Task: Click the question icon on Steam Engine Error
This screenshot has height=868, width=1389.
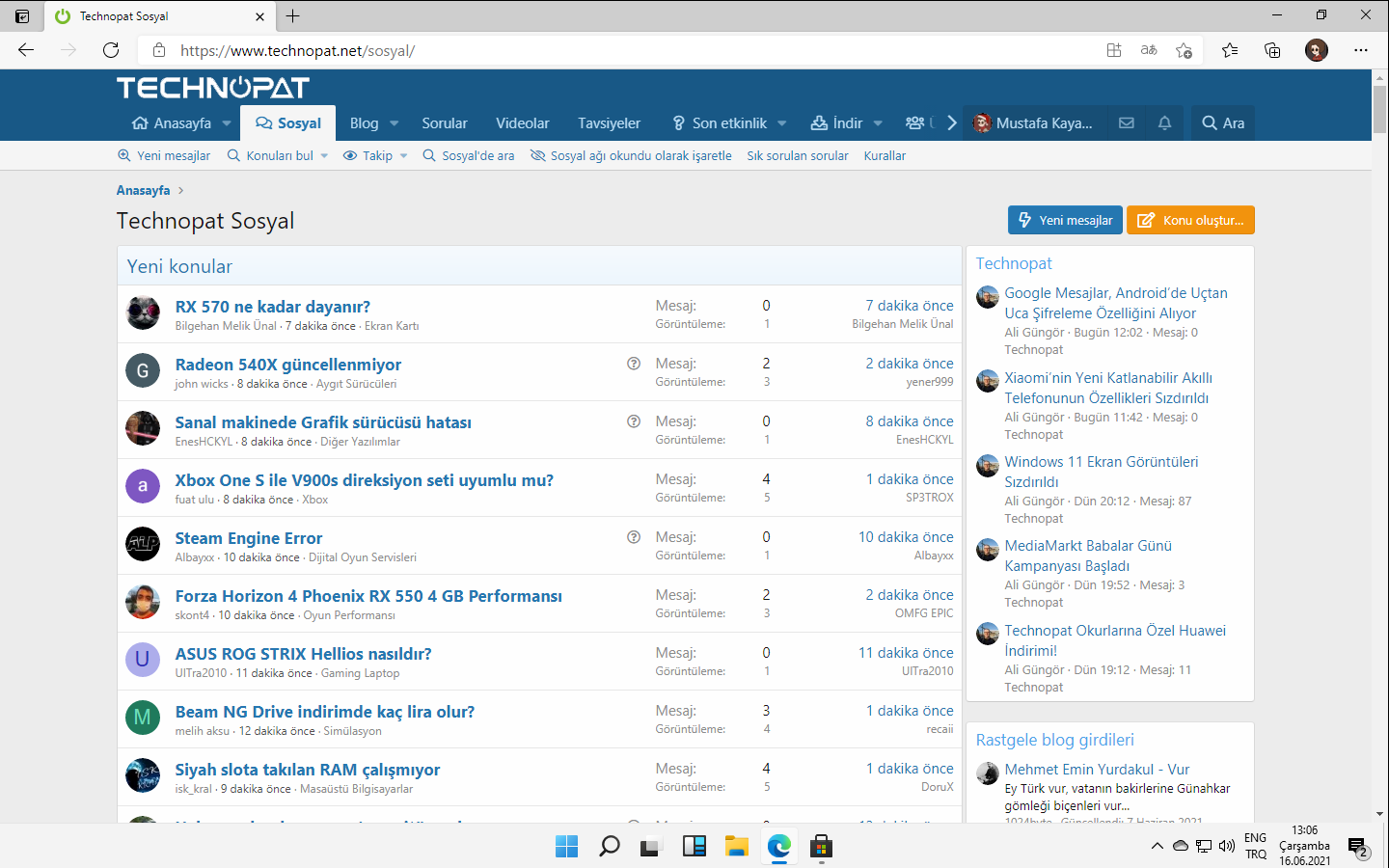Action: [x=634, y=537]
